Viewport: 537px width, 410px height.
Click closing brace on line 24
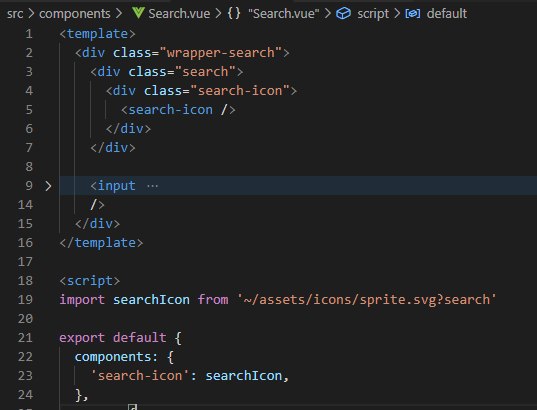[x=78, y=395]
